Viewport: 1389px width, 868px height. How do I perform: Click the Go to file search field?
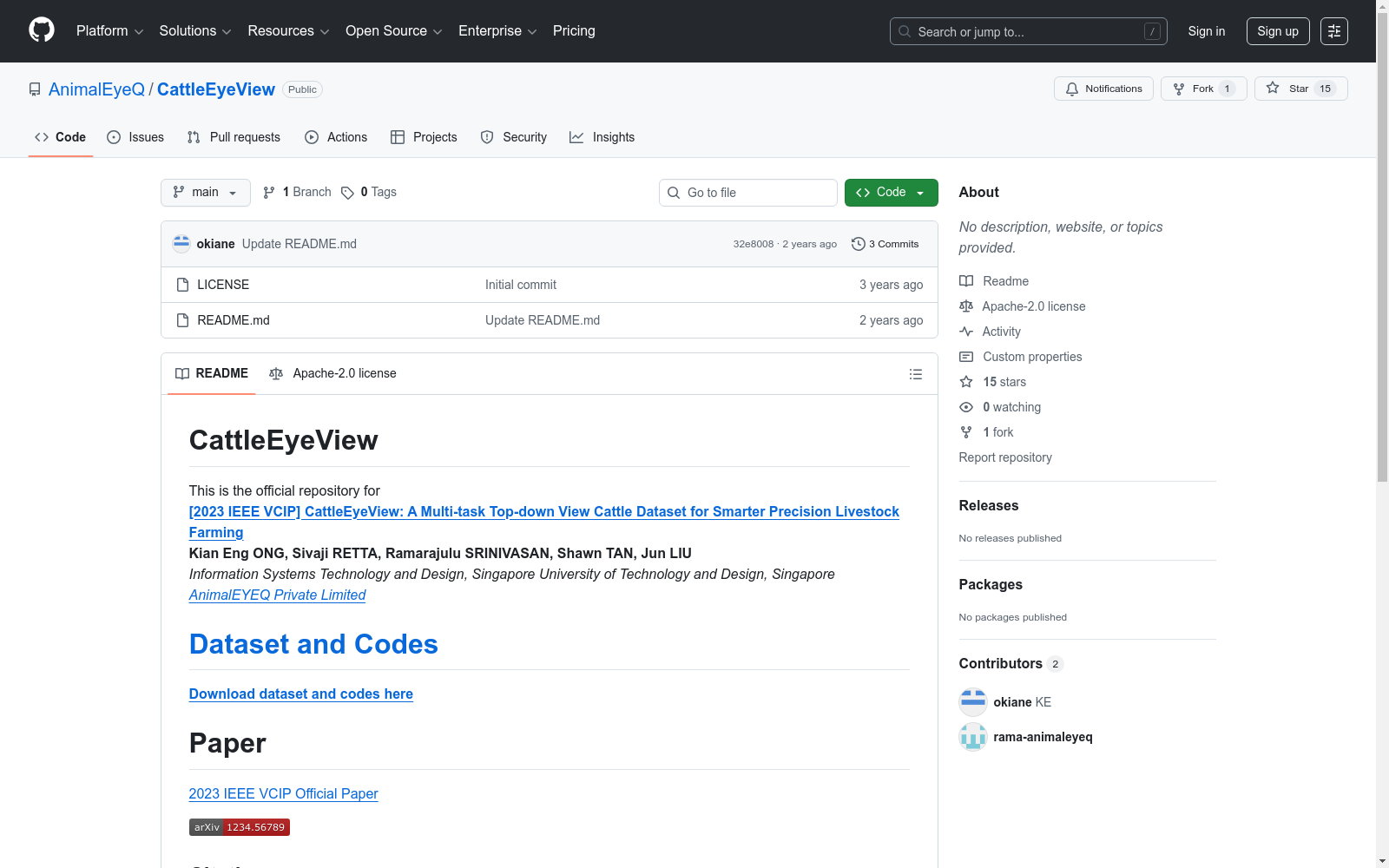pos(748,193)
